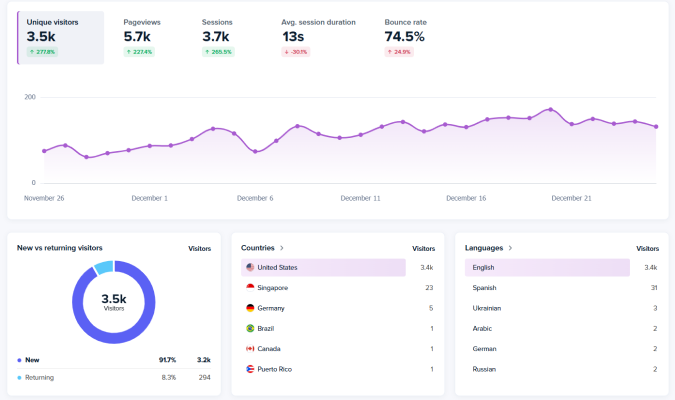The image size is (675, 400).
Task: Expand the Countries chevron arrow
Action: click(x=282, y=247)
